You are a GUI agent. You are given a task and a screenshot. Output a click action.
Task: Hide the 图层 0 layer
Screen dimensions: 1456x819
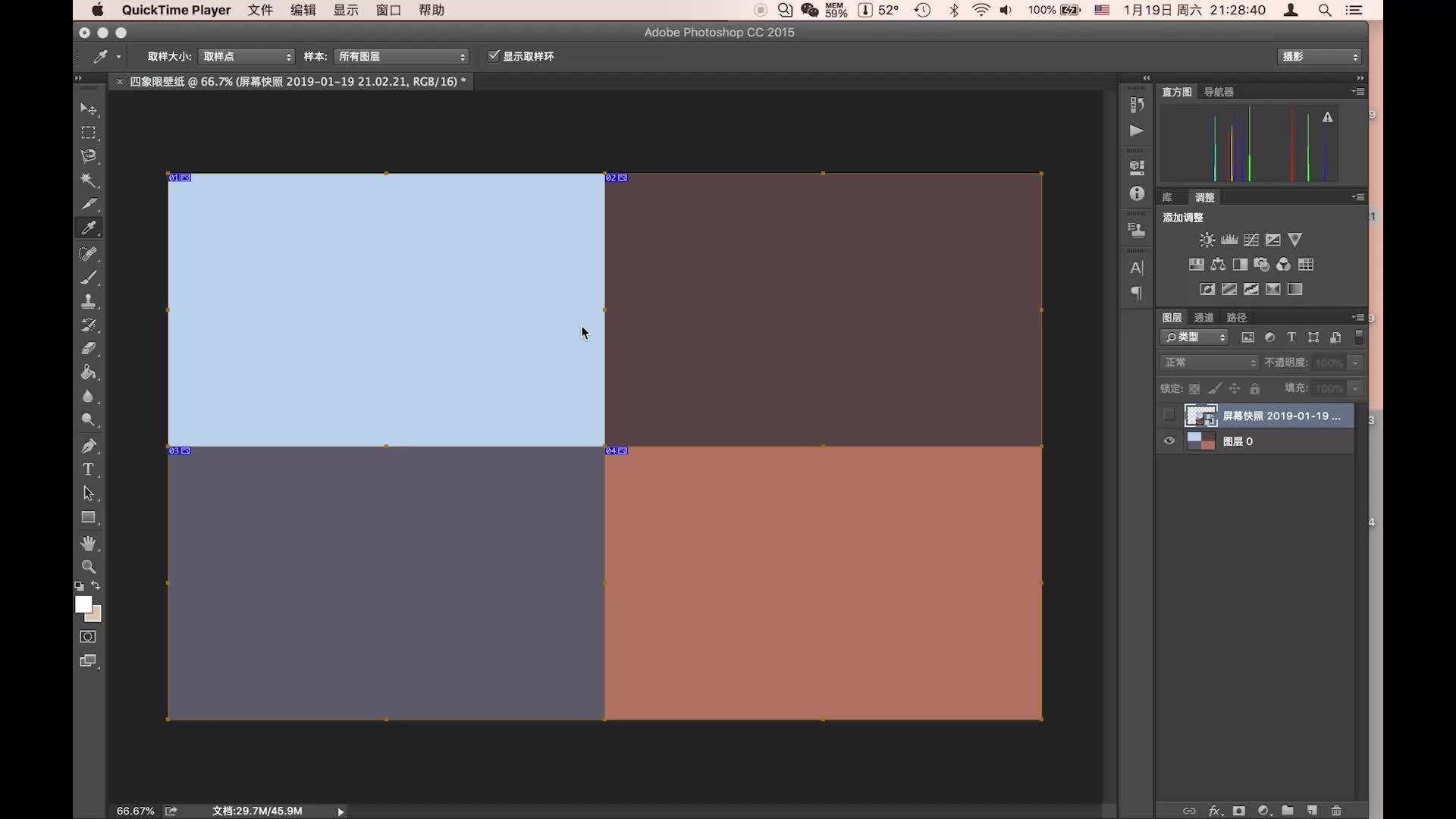click(1169, 441)
